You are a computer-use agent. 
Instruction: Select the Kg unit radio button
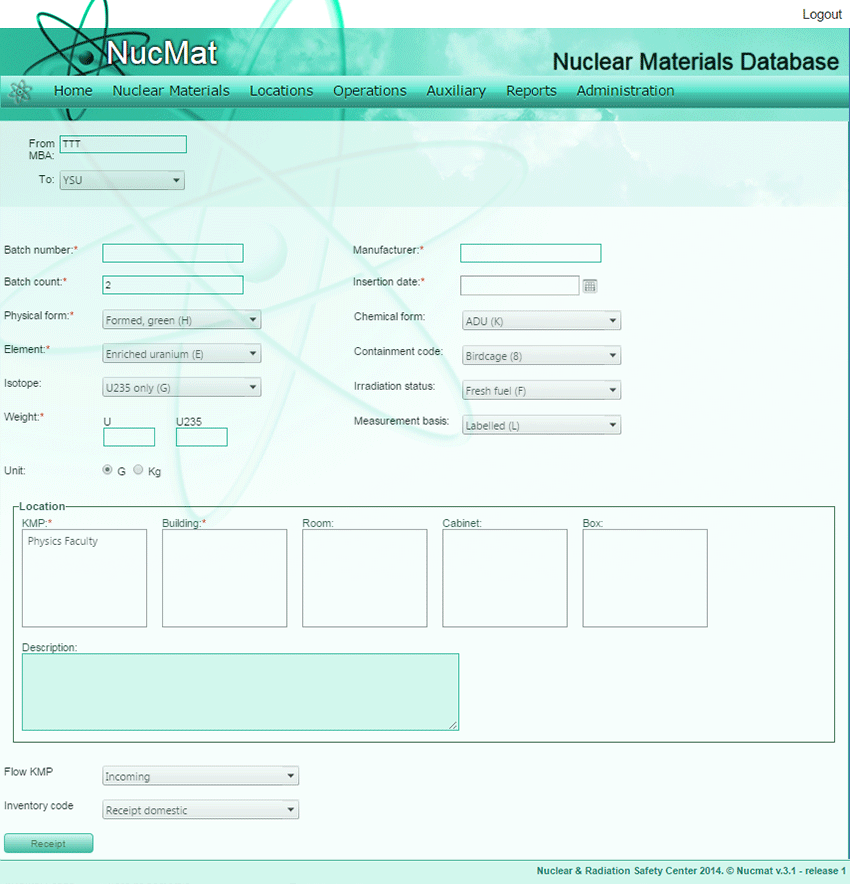tap(138, 470)
